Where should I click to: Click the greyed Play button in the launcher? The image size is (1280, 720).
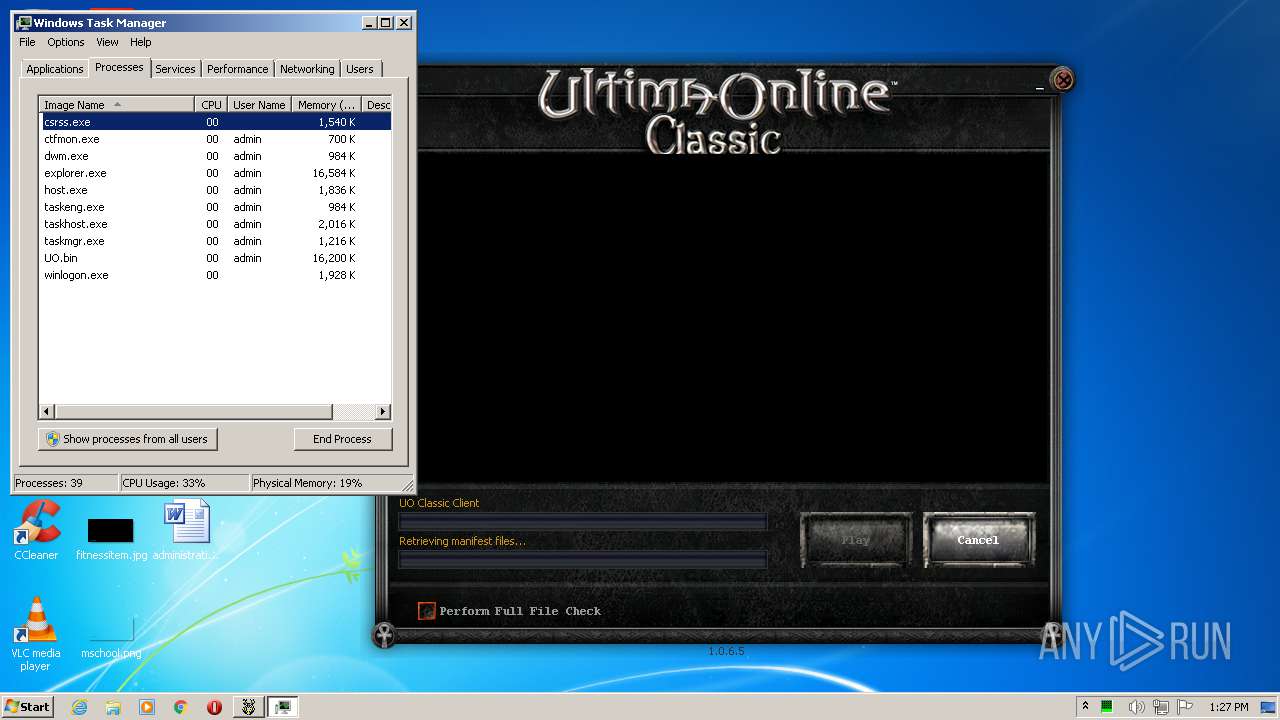click(856, 540)
